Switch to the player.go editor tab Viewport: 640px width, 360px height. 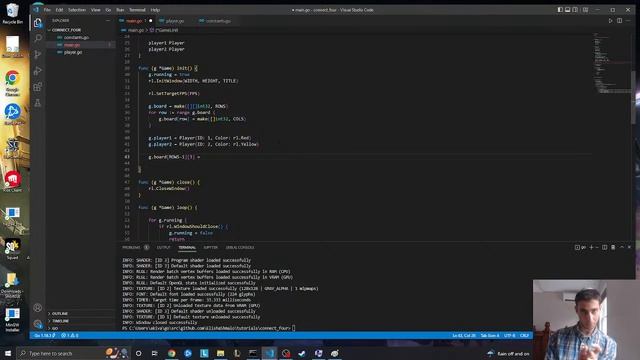(174, 21)
